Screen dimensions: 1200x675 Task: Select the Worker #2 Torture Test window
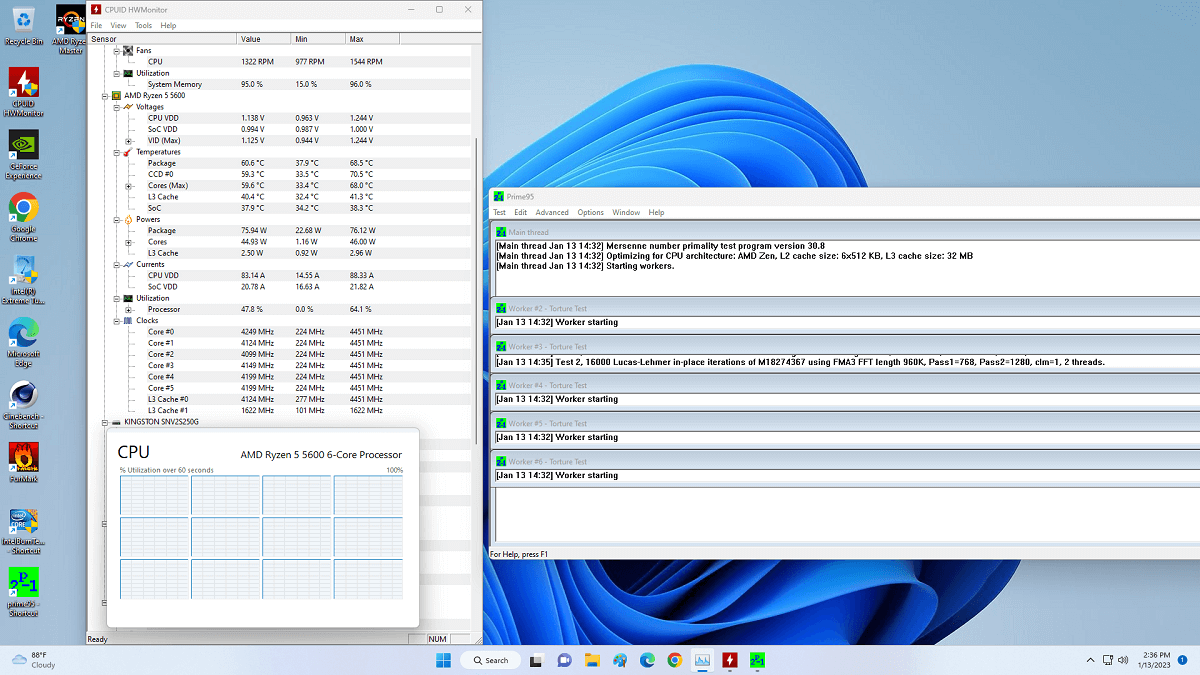click(845, 308)
